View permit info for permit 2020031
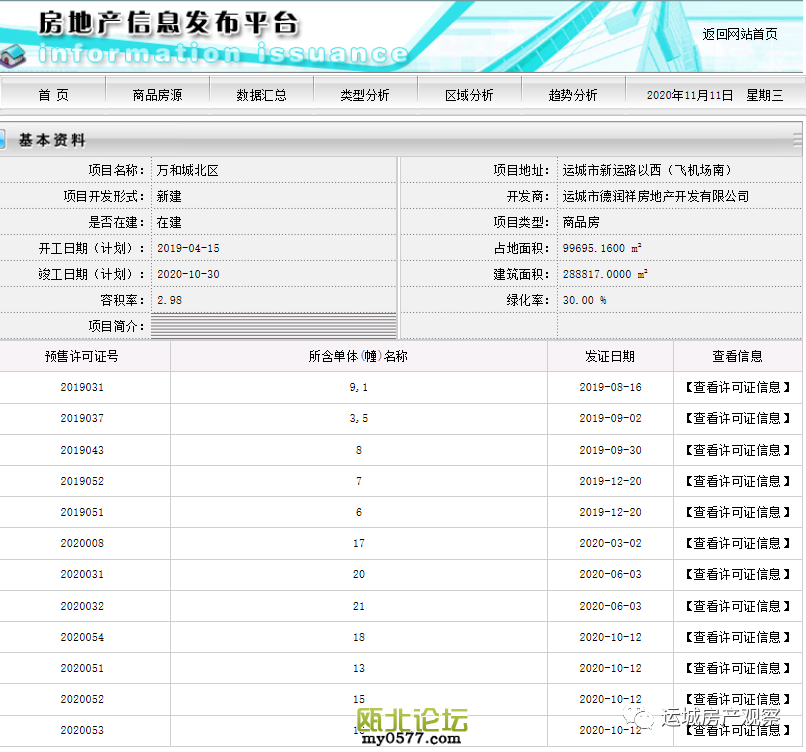 738,574
